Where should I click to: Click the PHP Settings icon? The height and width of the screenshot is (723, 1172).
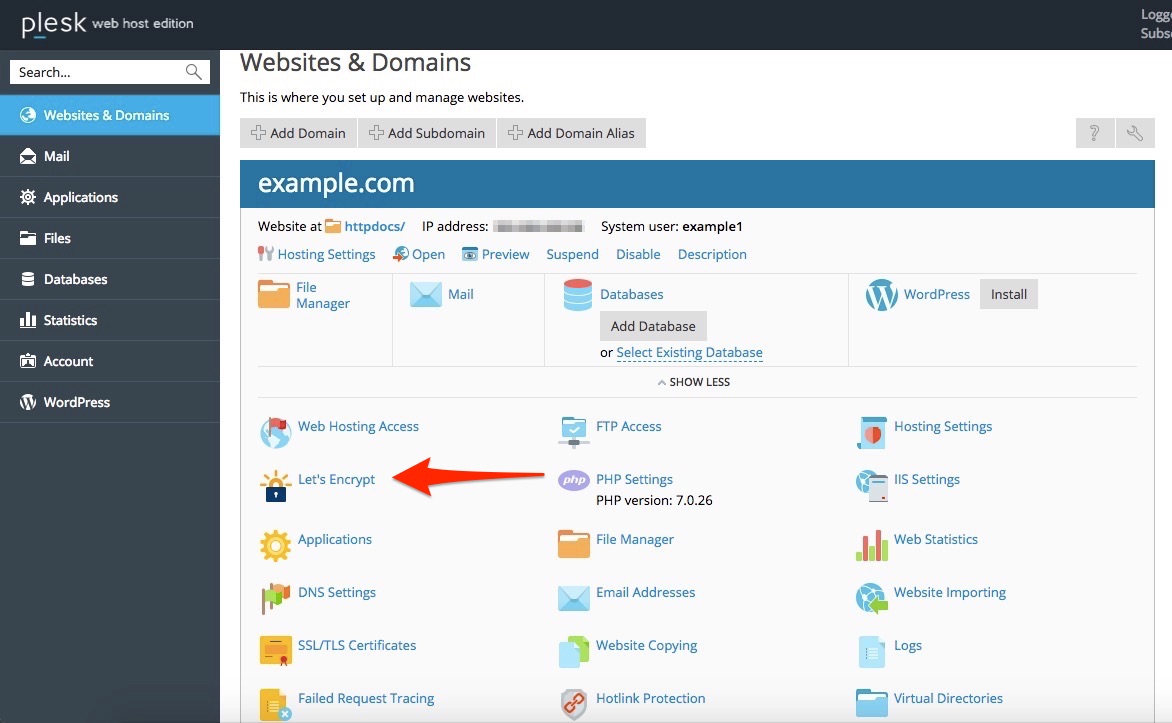573,480
